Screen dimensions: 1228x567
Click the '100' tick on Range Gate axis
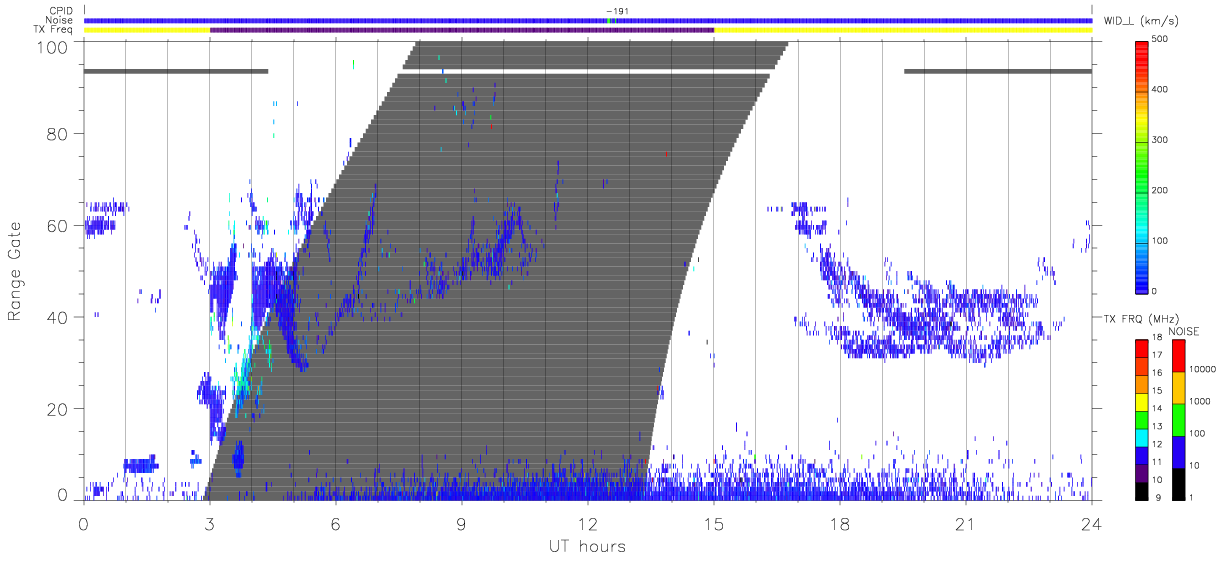(52, 47)
